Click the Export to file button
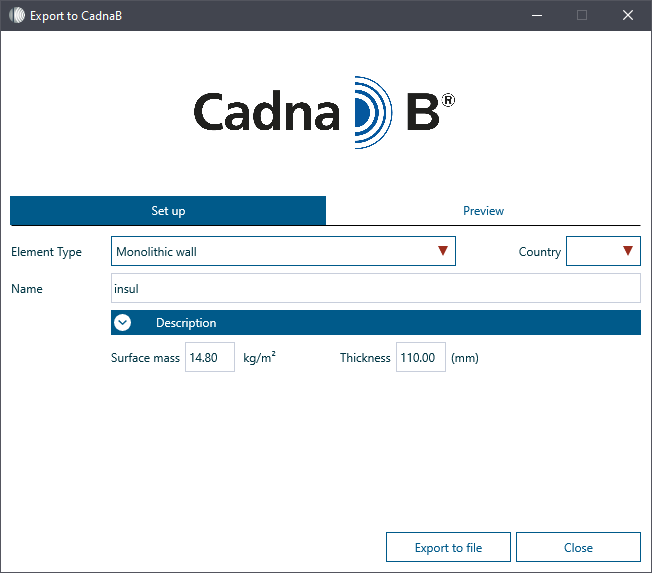The width and height of the screenshot is (652, 573). pyautogui.click(x=448, y=547)
